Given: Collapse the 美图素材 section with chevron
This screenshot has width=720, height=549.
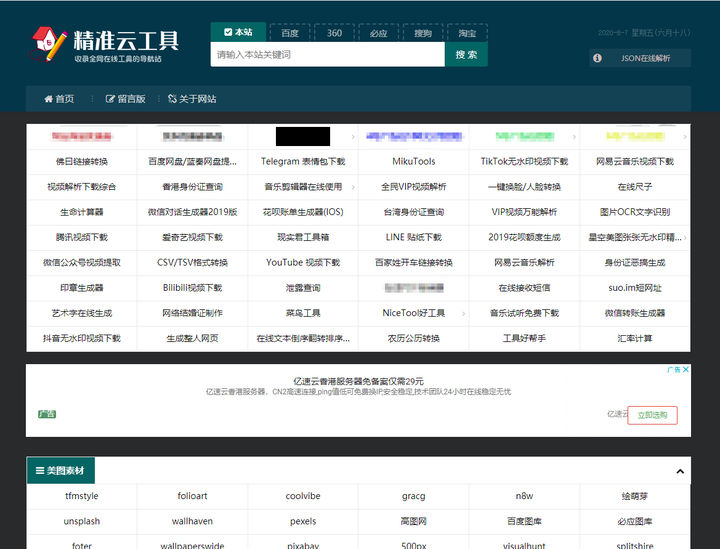Looking at the screenshot, I should 680,471.
